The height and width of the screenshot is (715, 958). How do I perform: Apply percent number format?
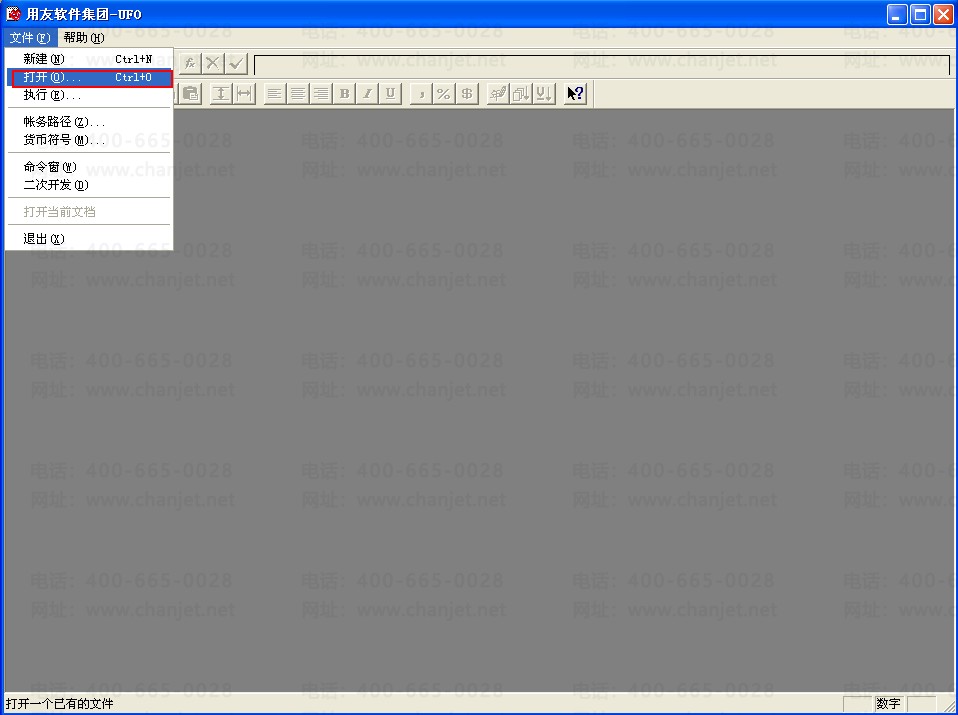[x=444, y=94]
